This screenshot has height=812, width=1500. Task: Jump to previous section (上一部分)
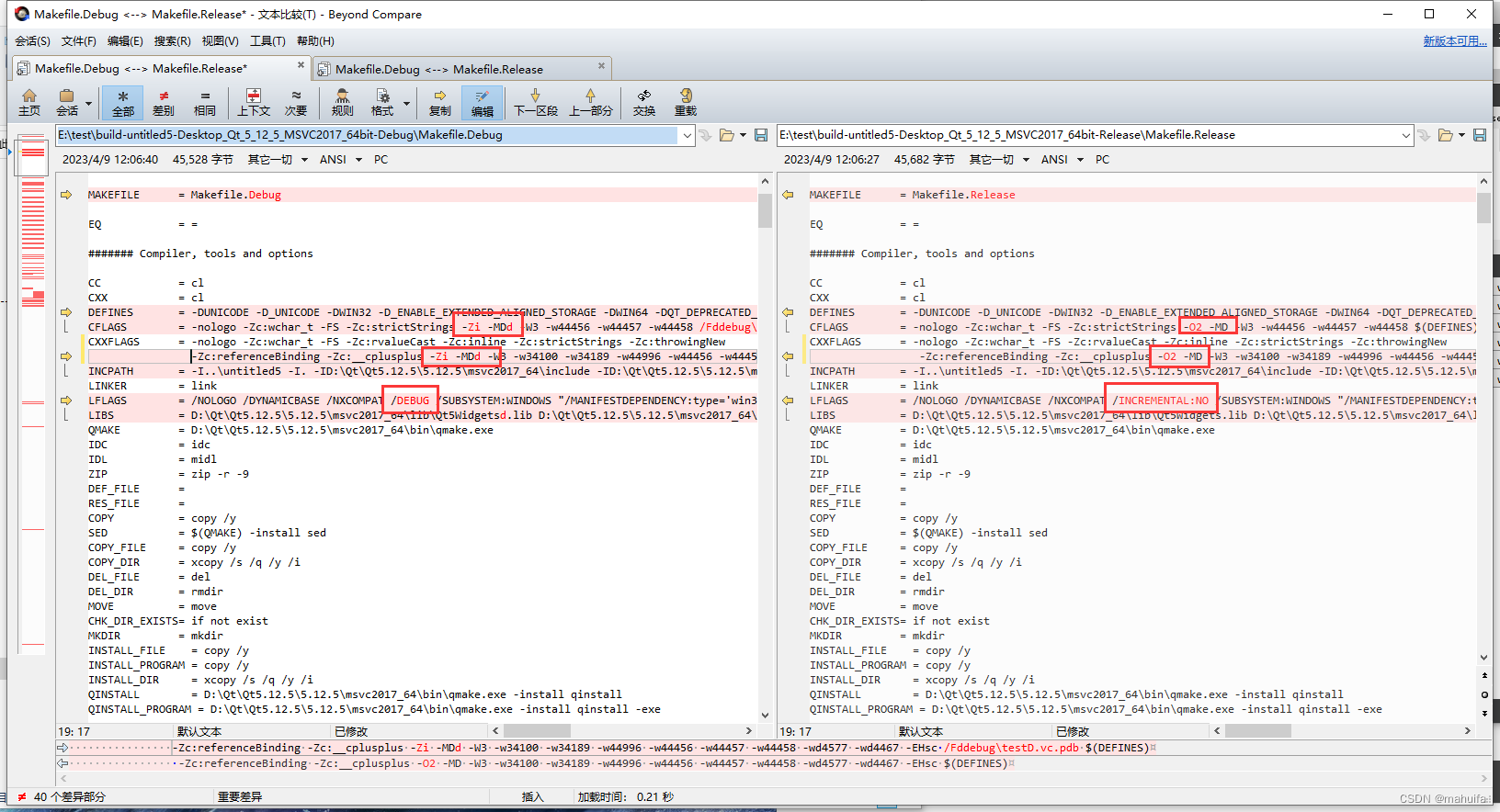pyautogui.click(x=590, y=102)
